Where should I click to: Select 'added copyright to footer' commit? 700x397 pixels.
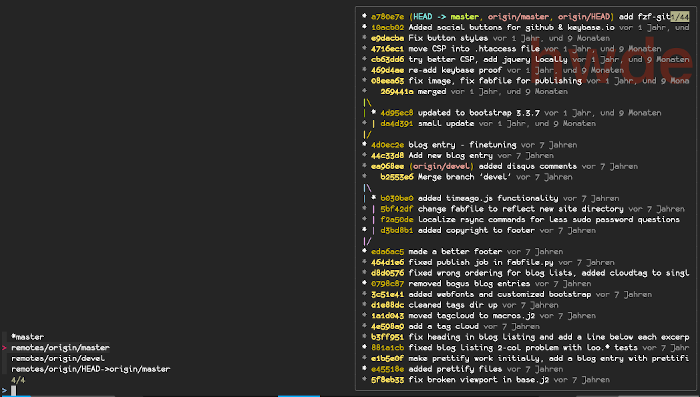pyautogui.click(x=476, y=230)
